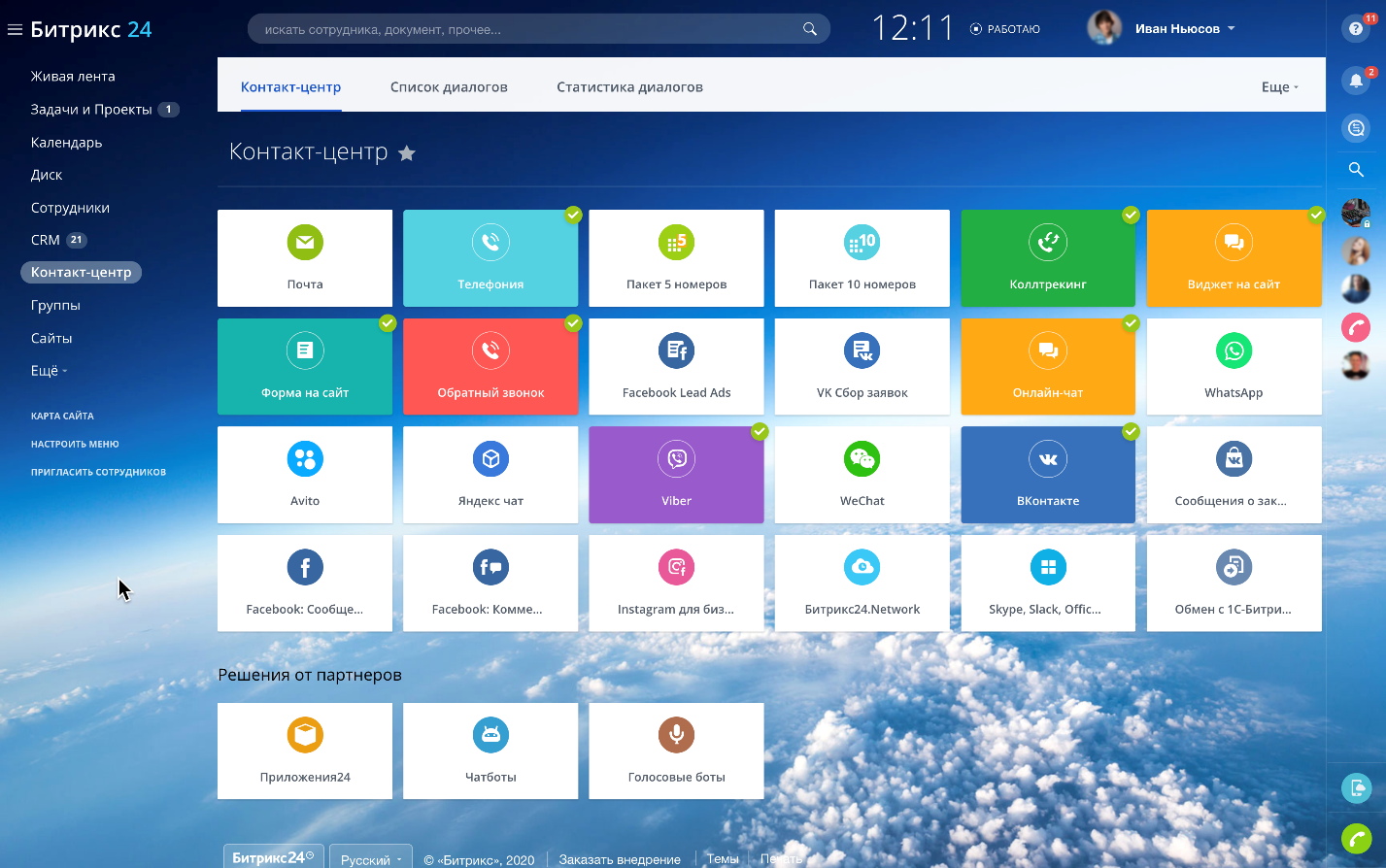Image resolution: width=1386 pixels, height=868 pixels.
Task: Open the Почта channel tile
Action: point(305,258)
